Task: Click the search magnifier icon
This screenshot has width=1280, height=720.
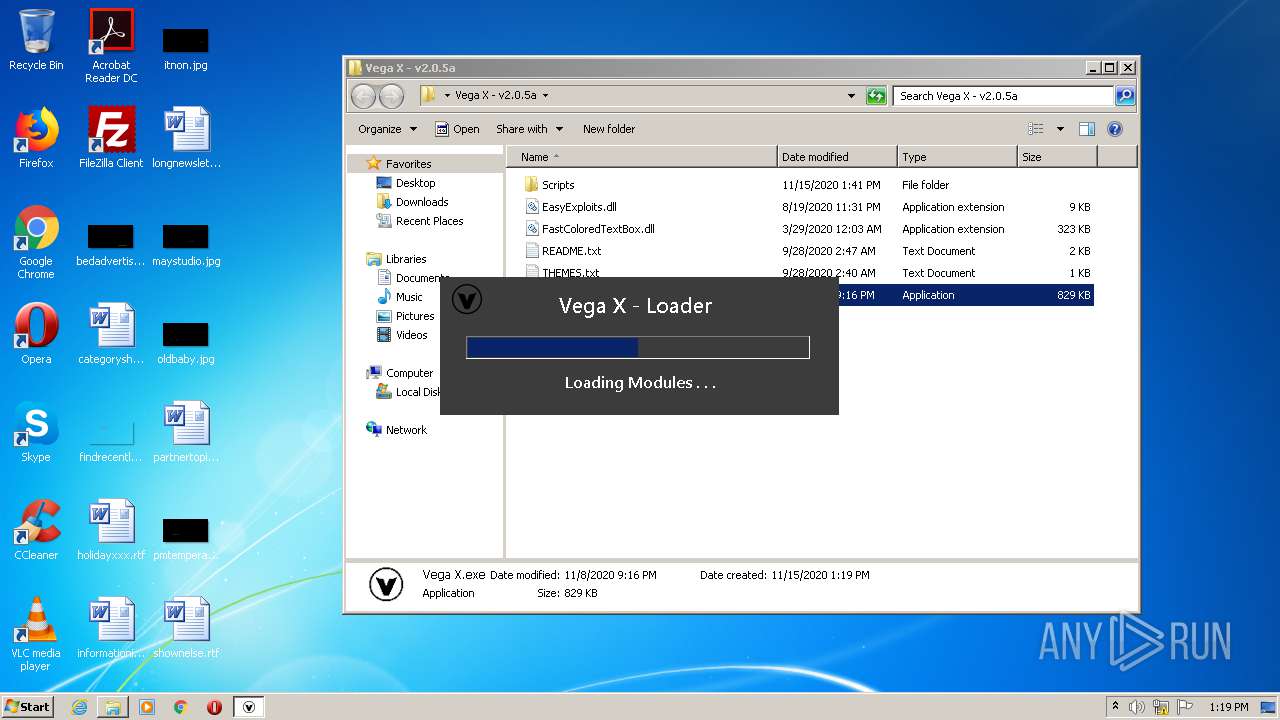Action: point(1125,96)
